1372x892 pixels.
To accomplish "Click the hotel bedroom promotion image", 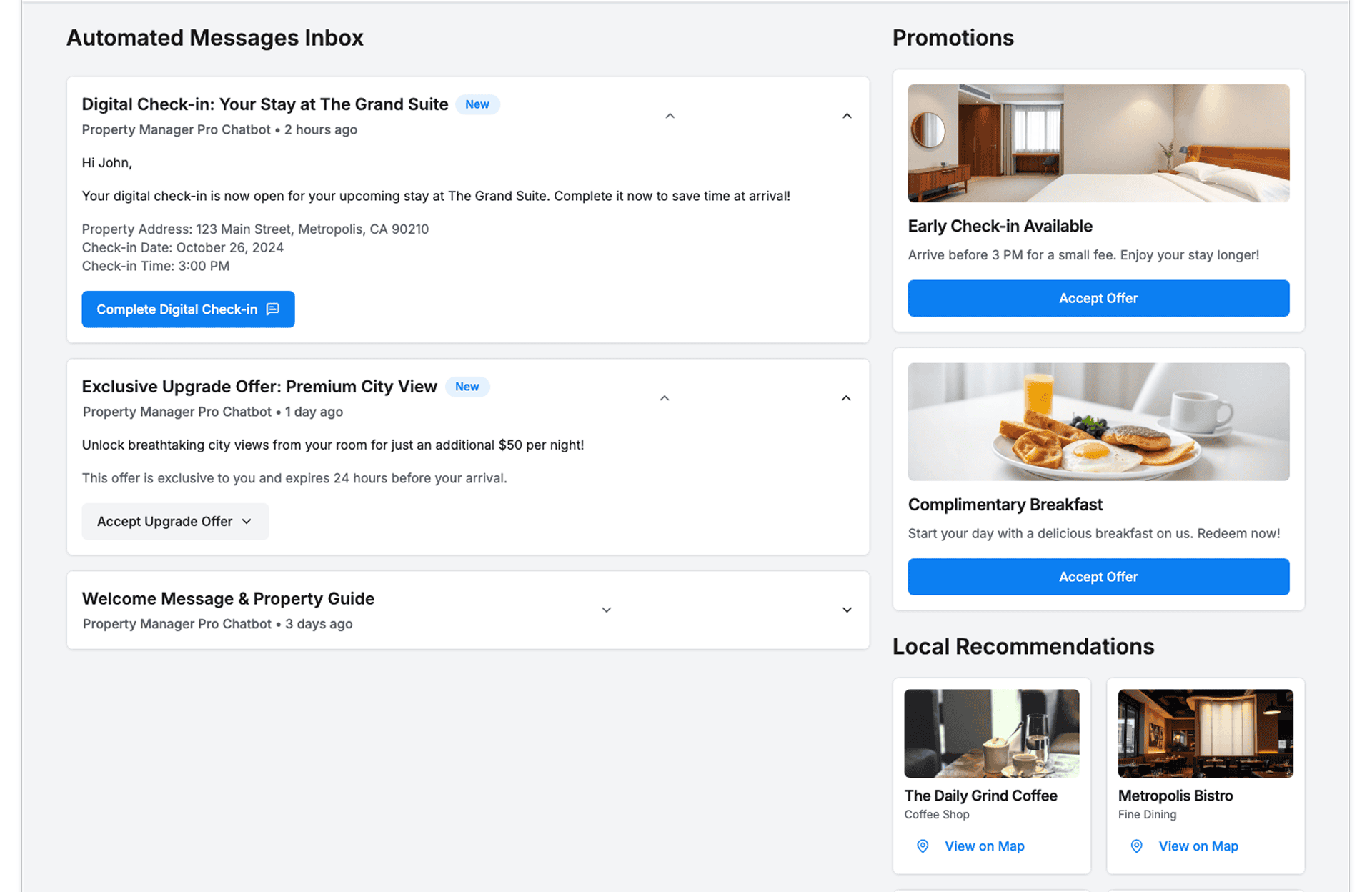I will (x=1098, y=143).
